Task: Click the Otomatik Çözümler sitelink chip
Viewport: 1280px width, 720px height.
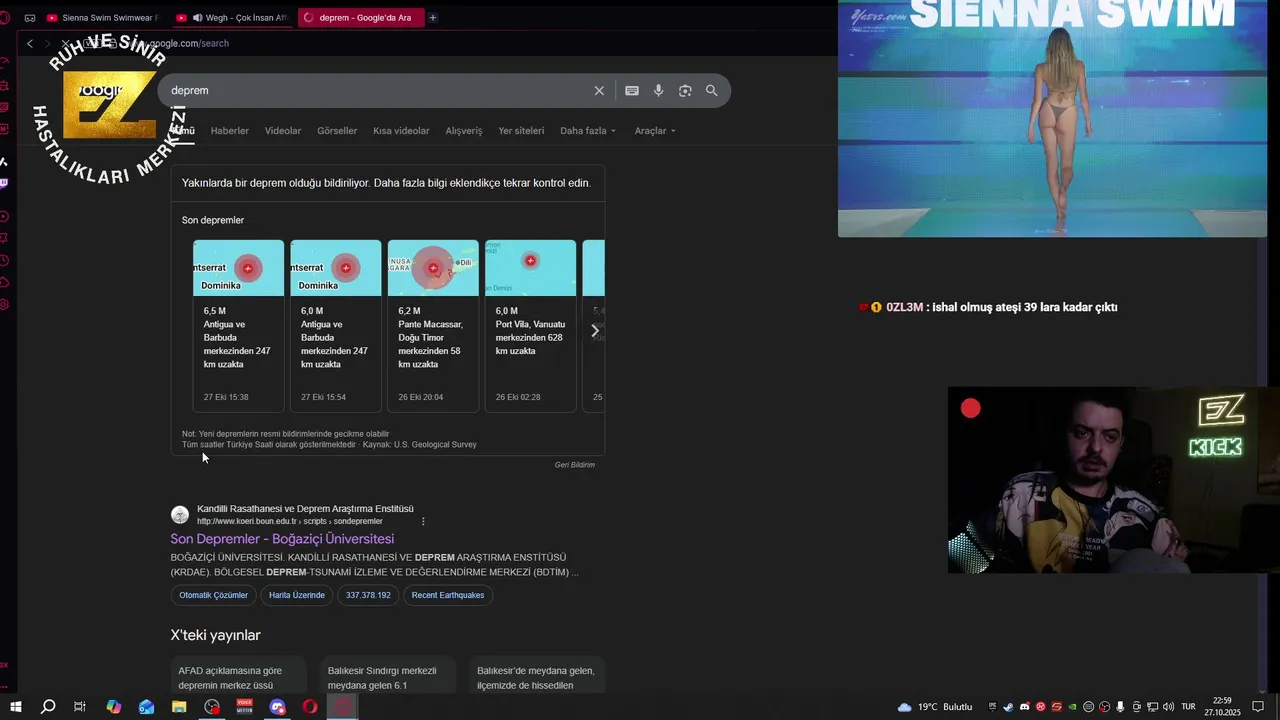Action: tap(214, 596)
